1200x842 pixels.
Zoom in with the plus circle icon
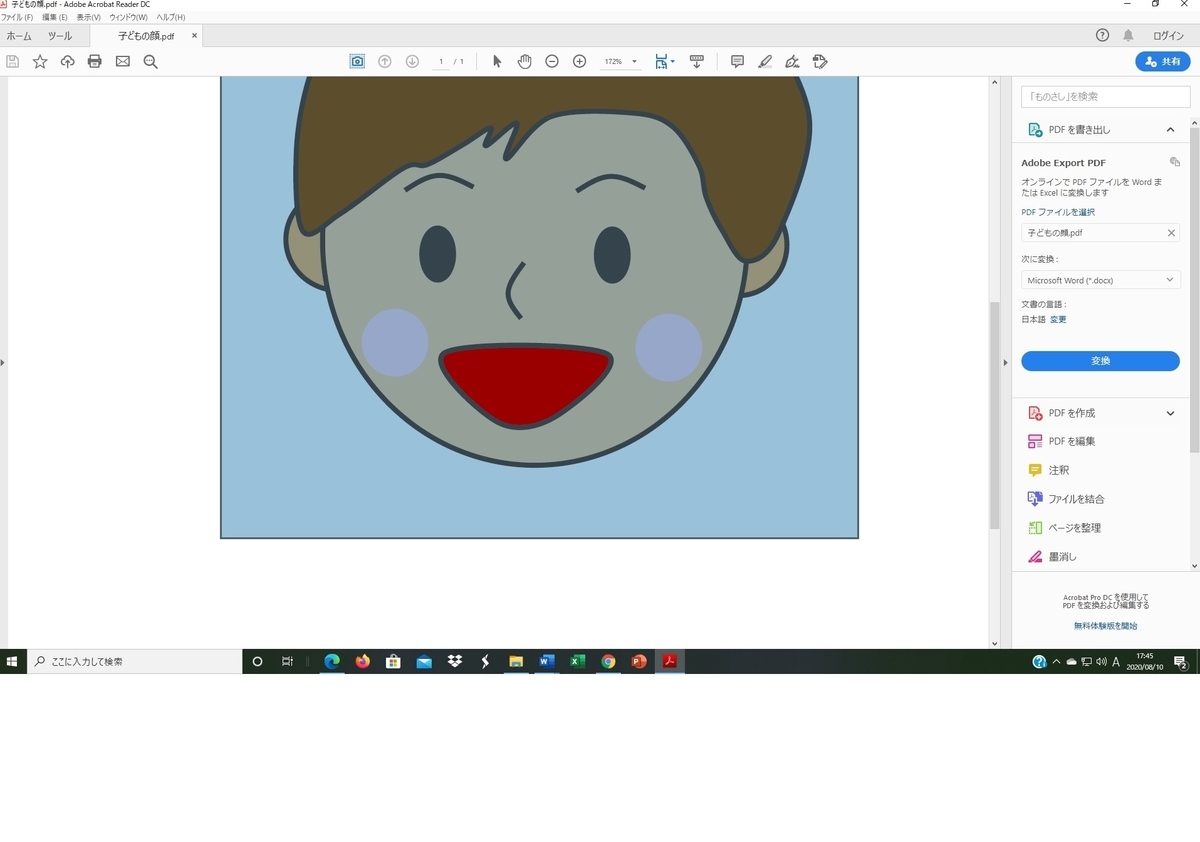click(x=579, y=62)
